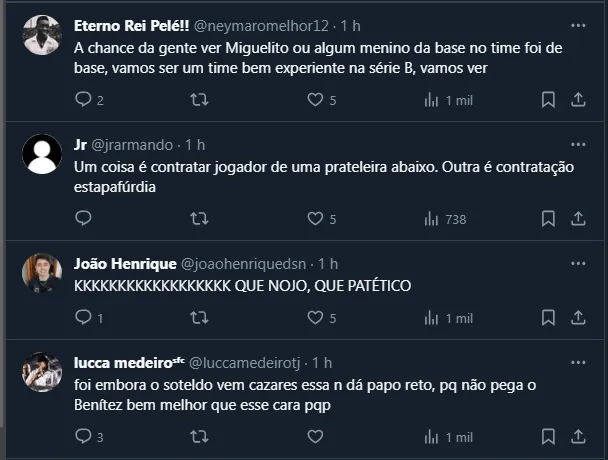This screenshot has height=460, width=608.
Task: Share Eterno Rei Pelé's tweet
Action: point(578,100)
